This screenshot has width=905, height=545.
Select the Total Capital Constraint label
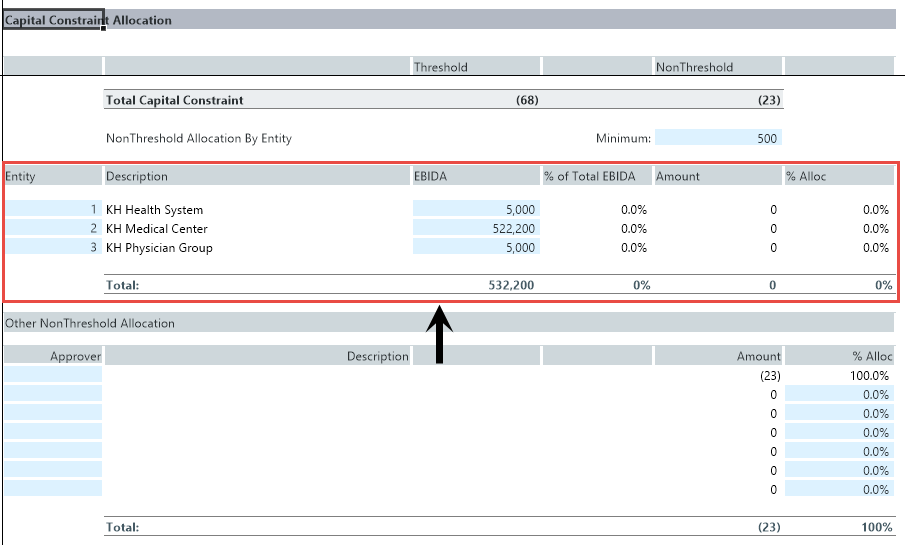coord(175,100)
